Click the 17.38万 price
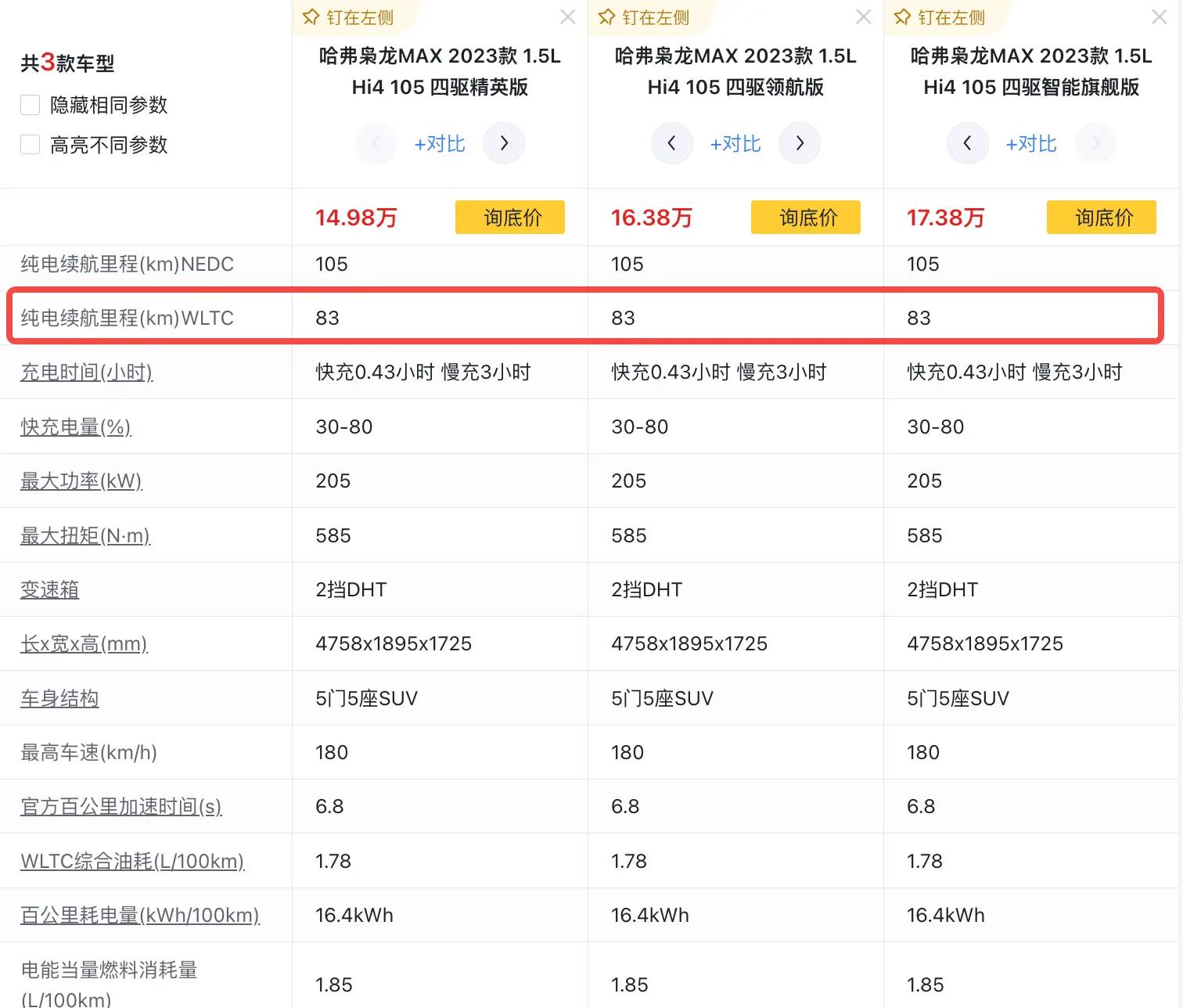 tap(946, 218)
